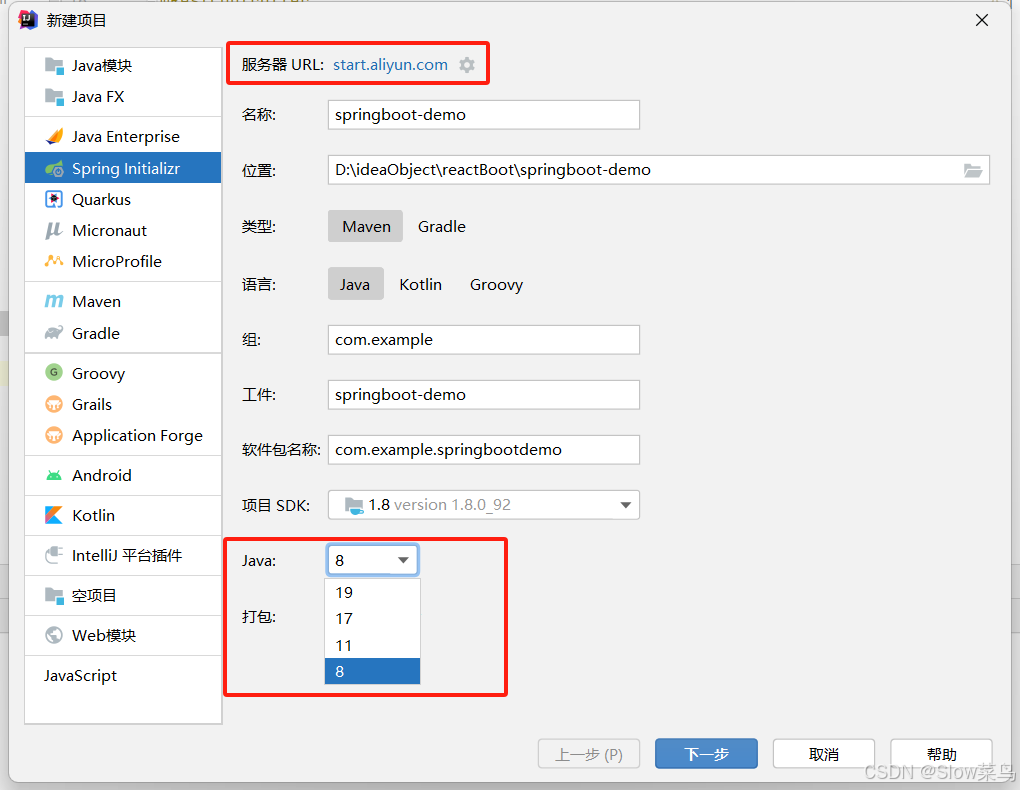Pick highlighted Java version 8 in list
1020x790 pixels.
coord(372,672)
